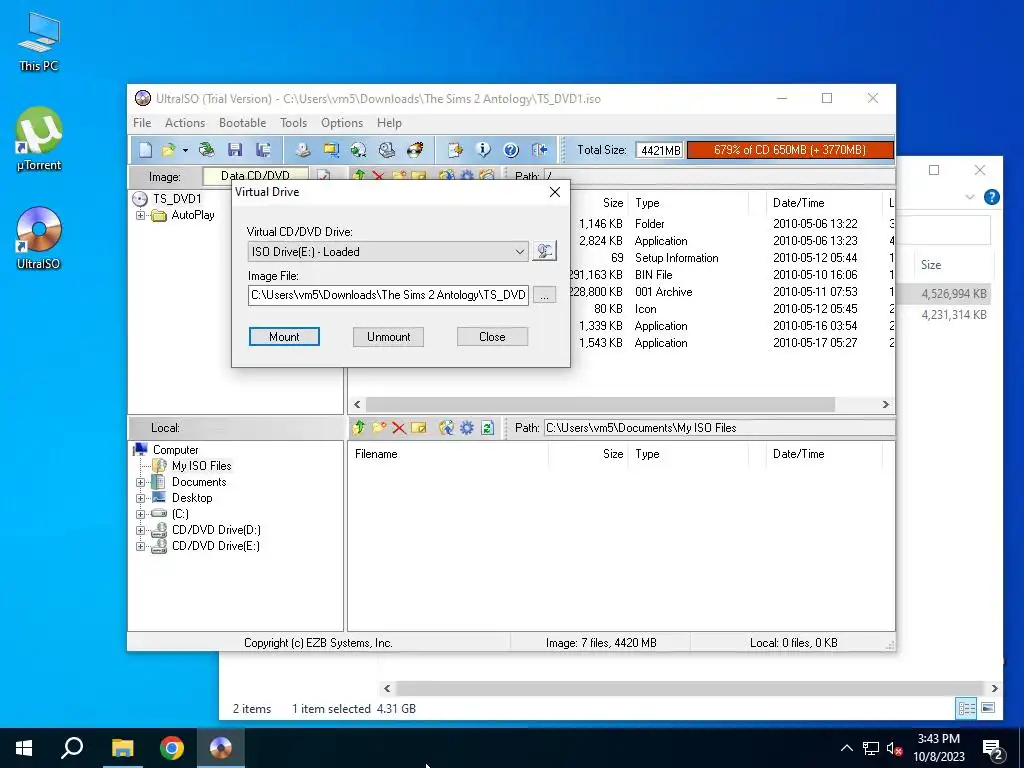
Task: Click the Burn CD/DVD Image flame icon
Action: pyautogui.click(x=415, y=150)
